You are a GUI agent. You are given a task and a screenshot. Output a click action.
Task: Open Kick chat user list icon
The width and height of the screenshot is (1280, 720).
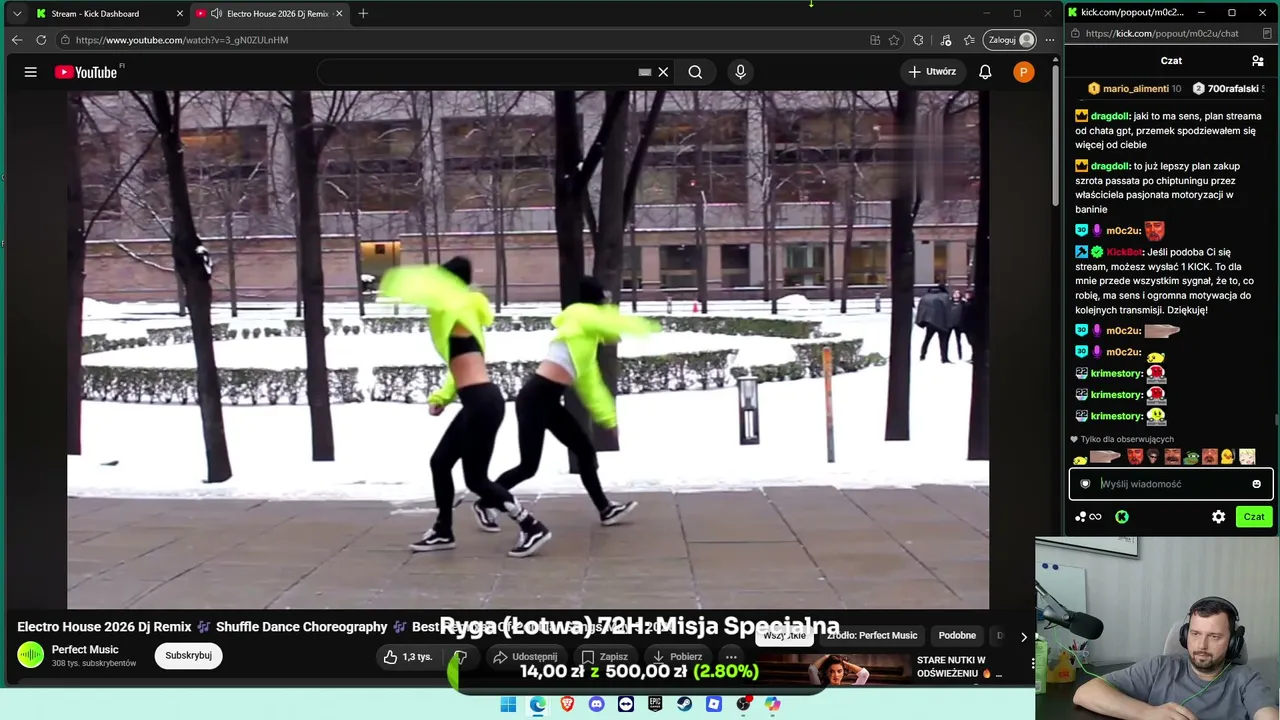tap(1257, 61)
